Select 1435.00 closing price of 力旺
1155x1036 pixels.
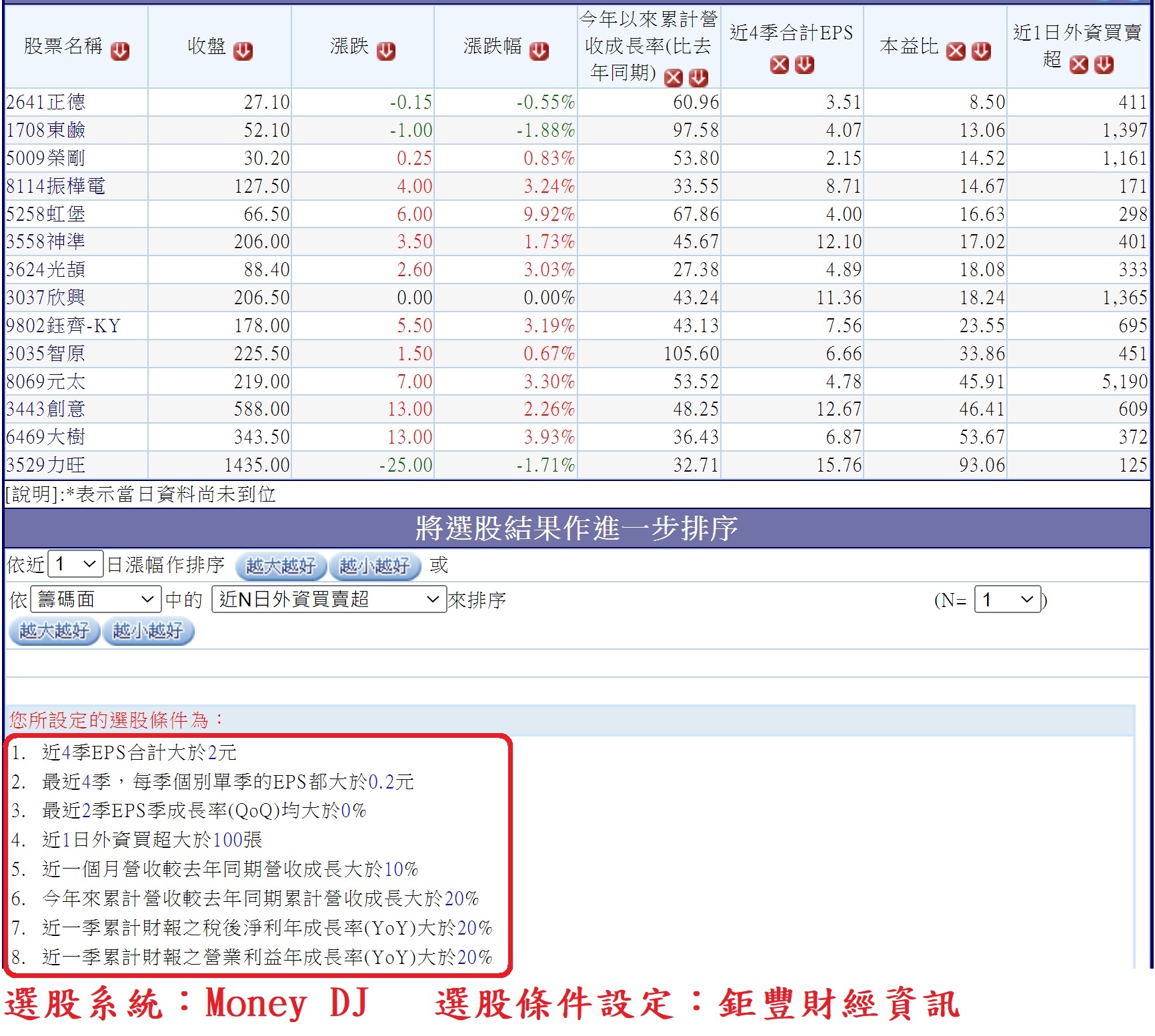pyautogui.click(x=257, y=465)
